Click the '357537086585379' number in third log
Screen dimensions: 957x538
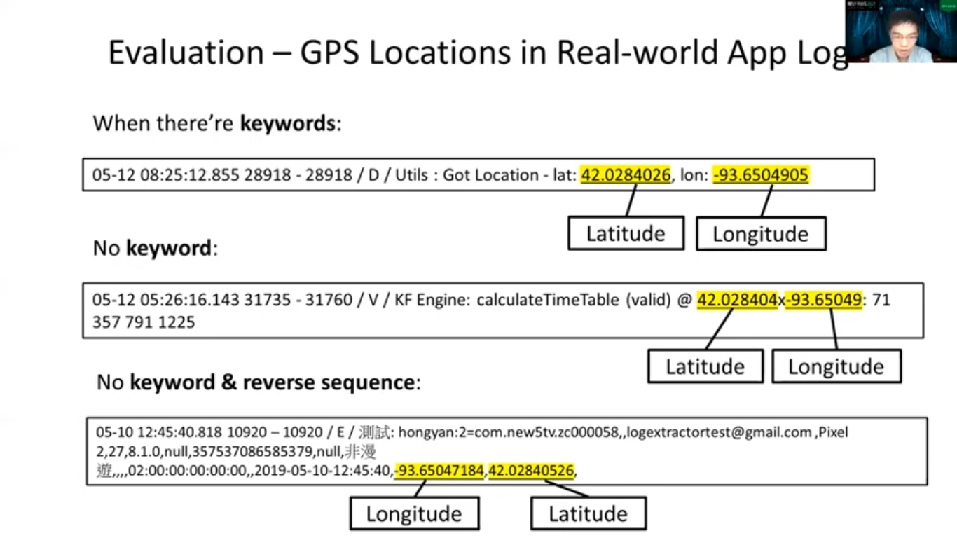(x=252, y=452)
